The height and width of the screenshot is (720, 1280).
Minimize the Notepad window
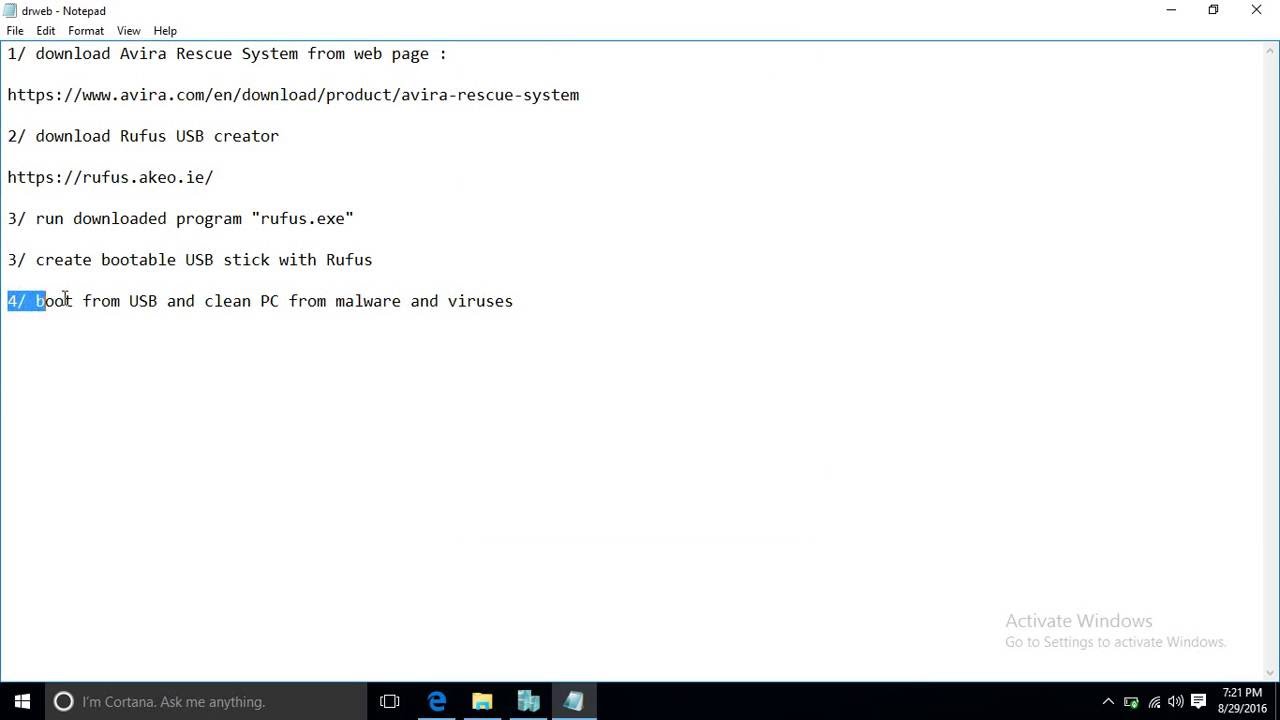click(1170, 10)
